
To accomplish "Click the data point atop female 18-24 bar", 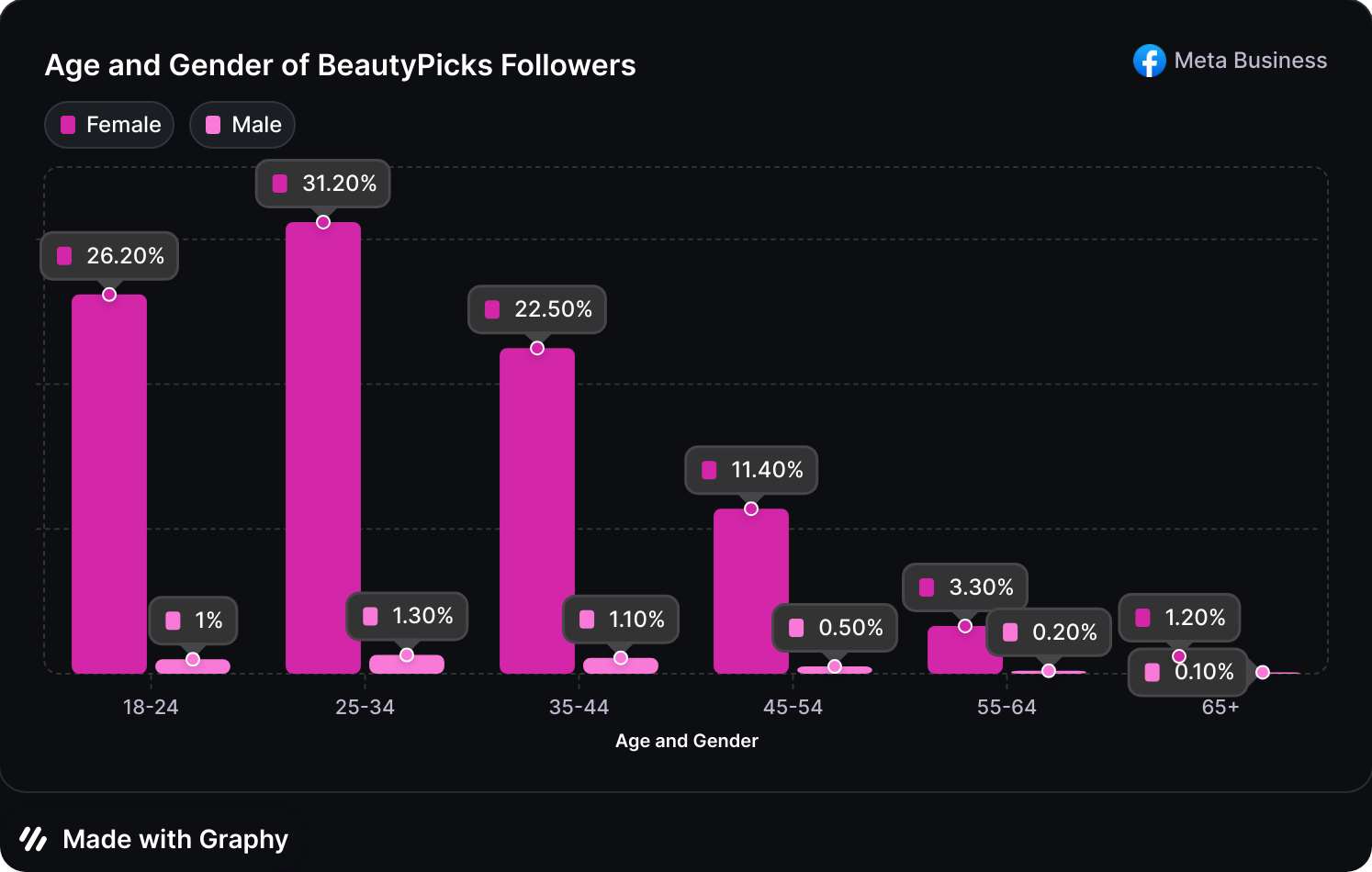I will [x=109, y=295].
